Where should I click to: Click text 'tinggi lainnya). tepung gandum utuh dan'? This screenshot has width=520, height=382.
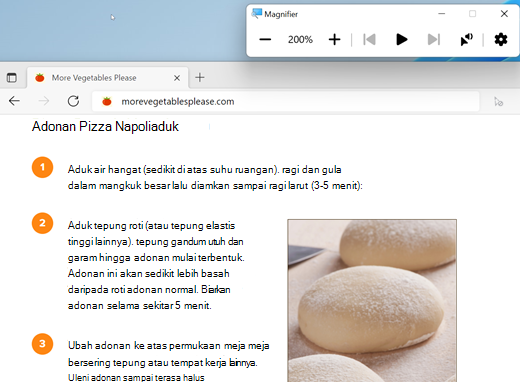156,241
